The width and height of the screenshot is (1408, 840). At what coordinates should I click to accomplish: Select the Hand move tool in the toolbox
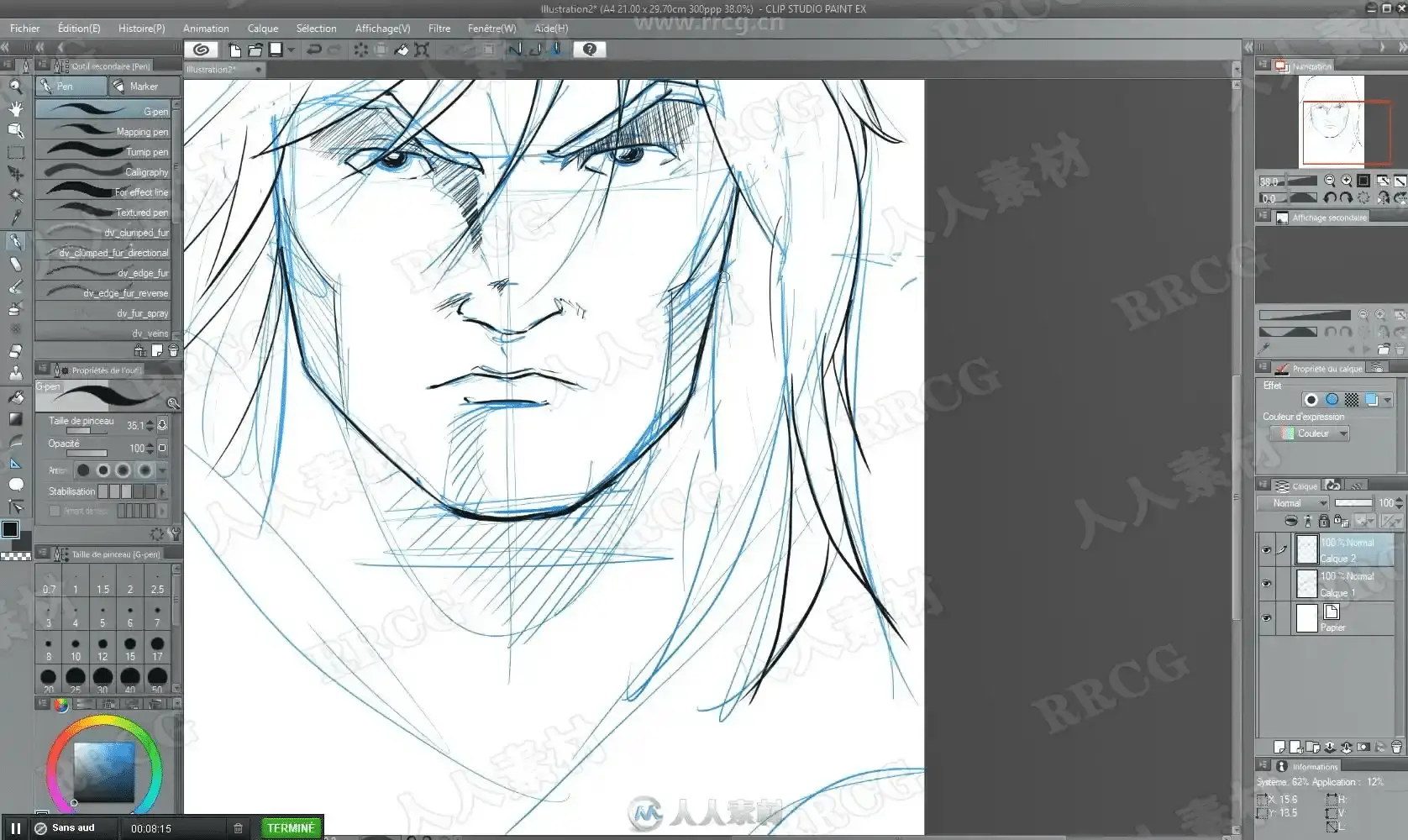(x=15, y=108)
